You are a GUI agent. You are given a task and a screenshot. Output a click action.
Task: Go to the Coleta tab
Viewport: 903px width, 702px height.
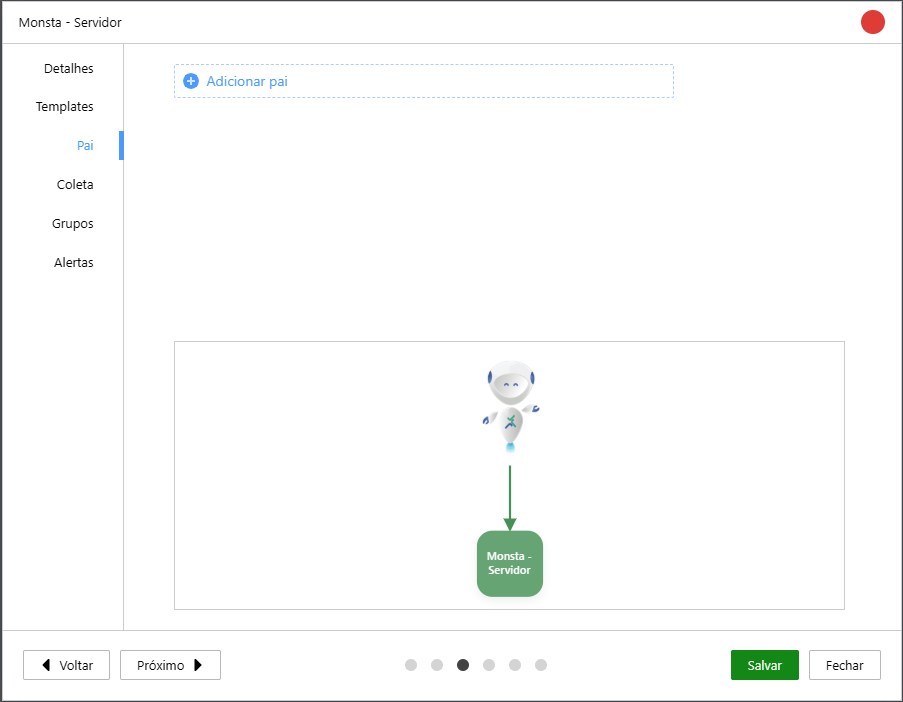(75, 185)
